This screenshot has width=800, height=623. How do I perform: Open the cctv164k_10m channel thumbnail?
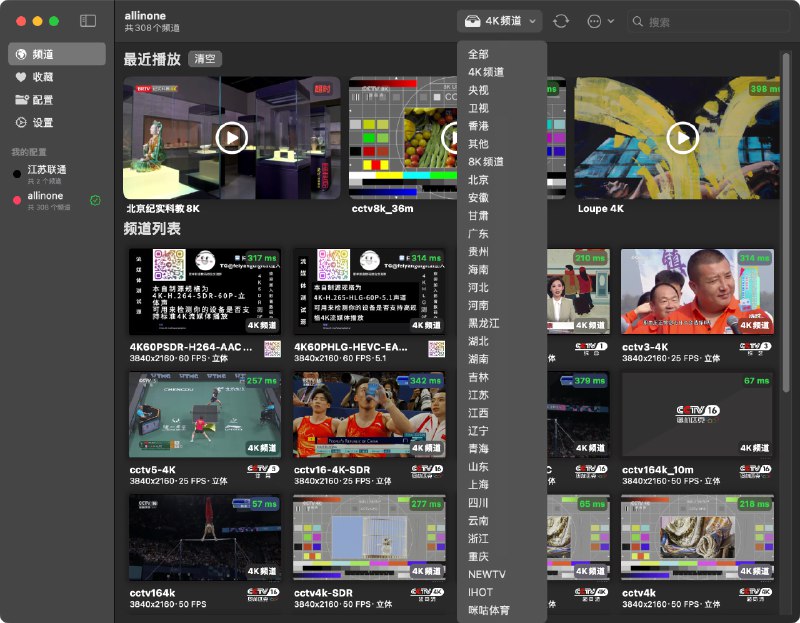point(697,414)
